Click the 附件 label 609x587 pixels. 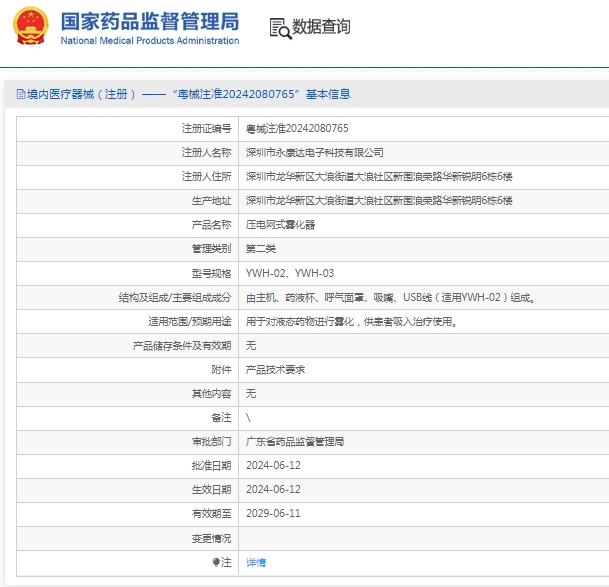click(221, 370)
